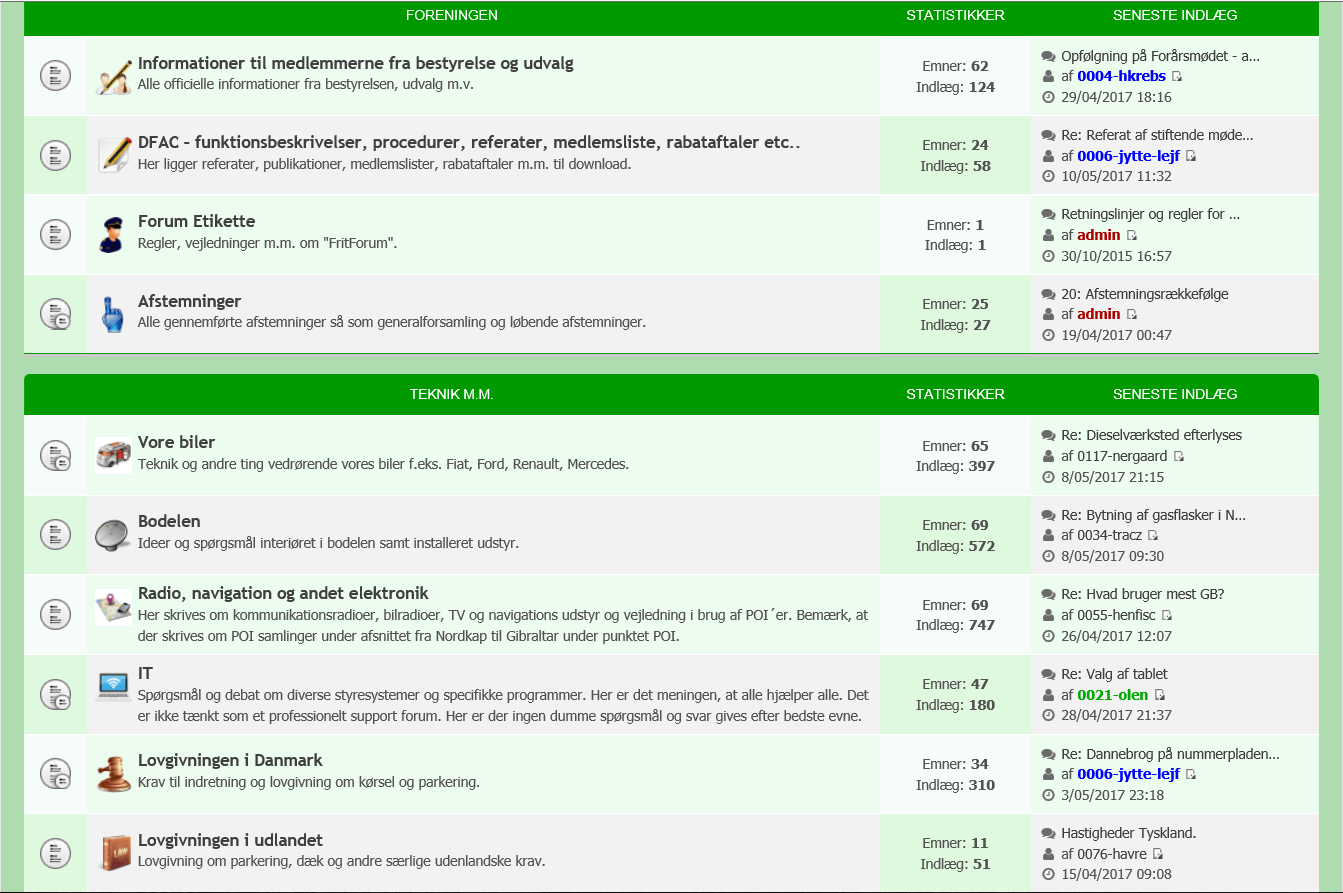Screen dimensions: 1343x893
Task: Open forum 'Informationer til medlemmerne fra bestyrelse og udvalg'
Action: coord(356,63)
